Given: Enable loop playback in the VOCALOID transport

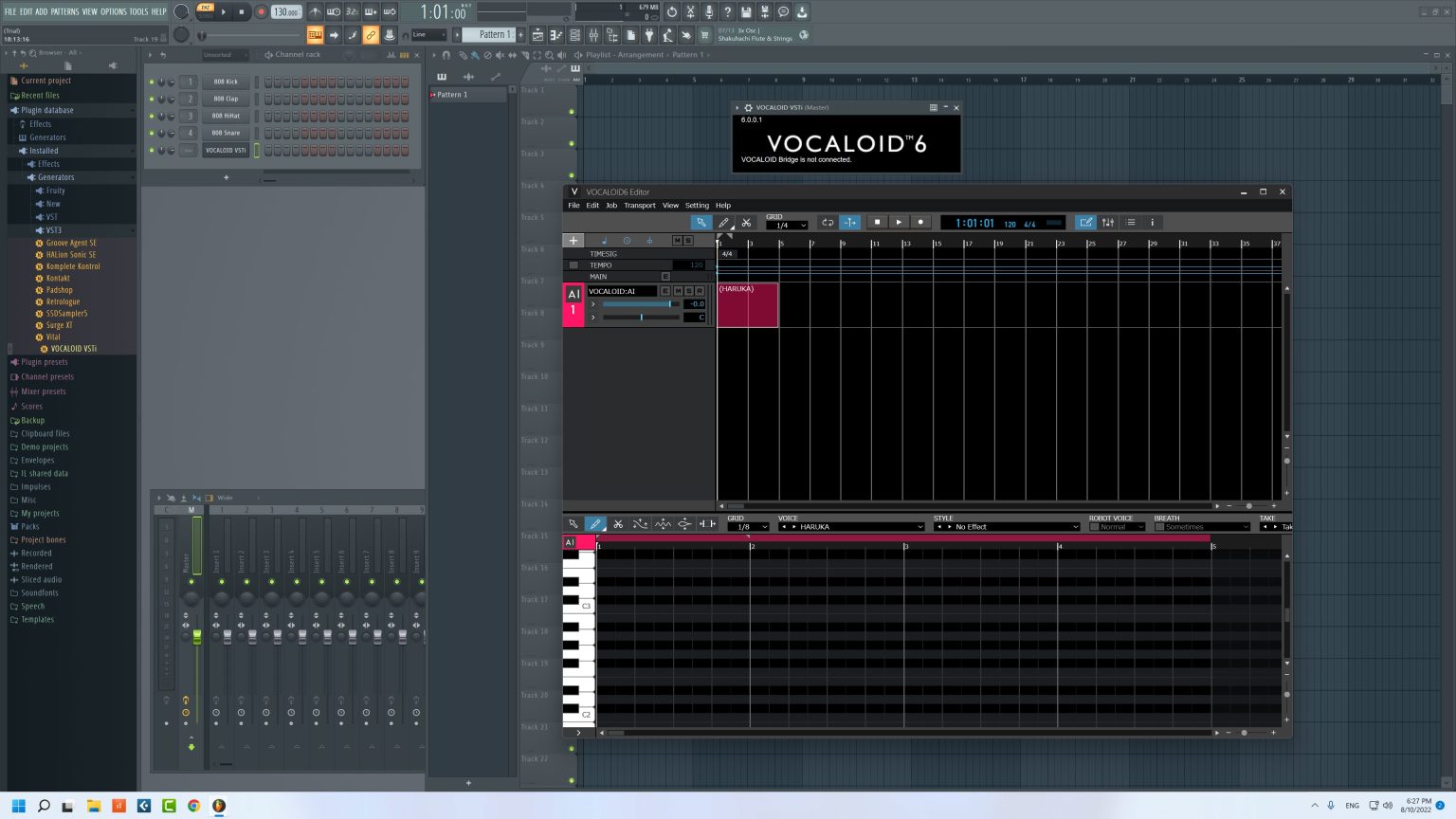Looking at the screenshot, I should click(x=827, y=222).
